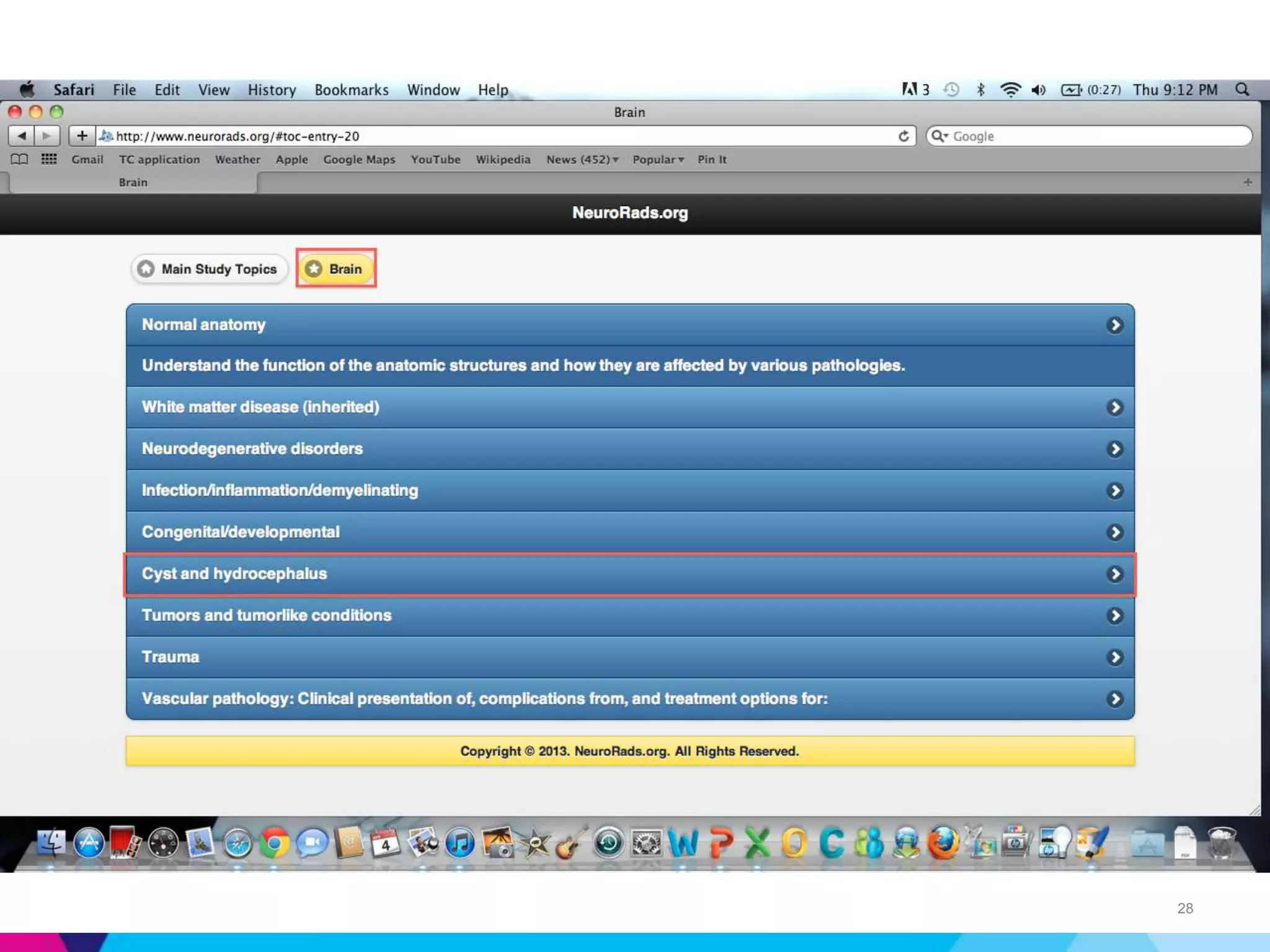The height and width of the screenshot is (952, 1270).
Task: Click the Main Study Topics button
Action: pyautogui.click(x=210, y=269)
